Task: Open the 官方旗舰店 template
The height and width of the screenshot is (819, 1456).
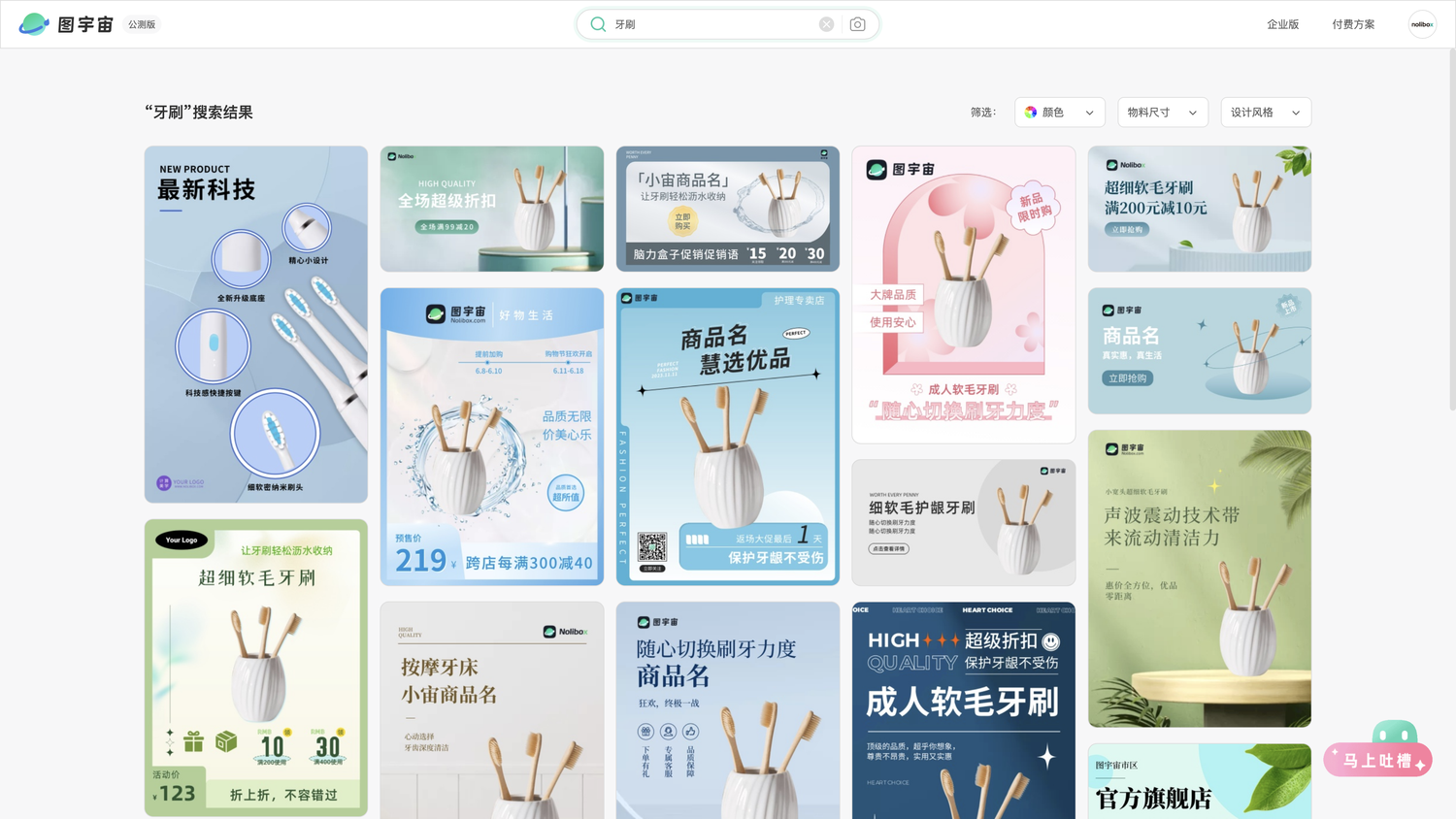Action: 1200,782
